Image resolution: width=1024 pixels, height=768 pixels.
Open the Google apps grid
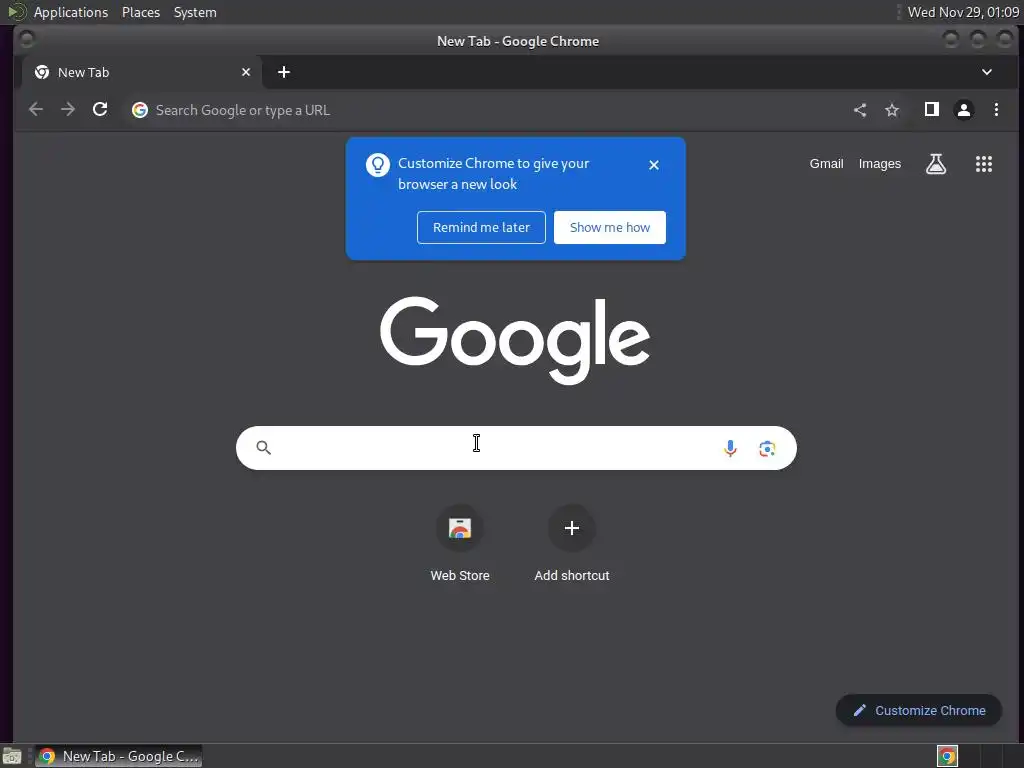[984, 164]
